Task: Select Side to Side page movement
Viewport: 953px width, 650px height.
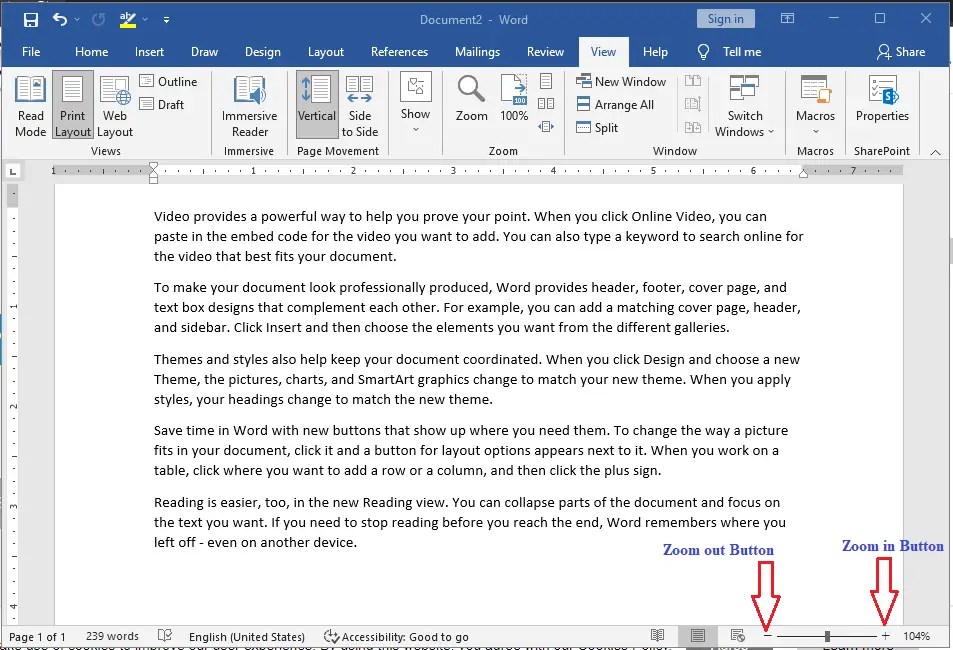Action: [x=359, y=106]
